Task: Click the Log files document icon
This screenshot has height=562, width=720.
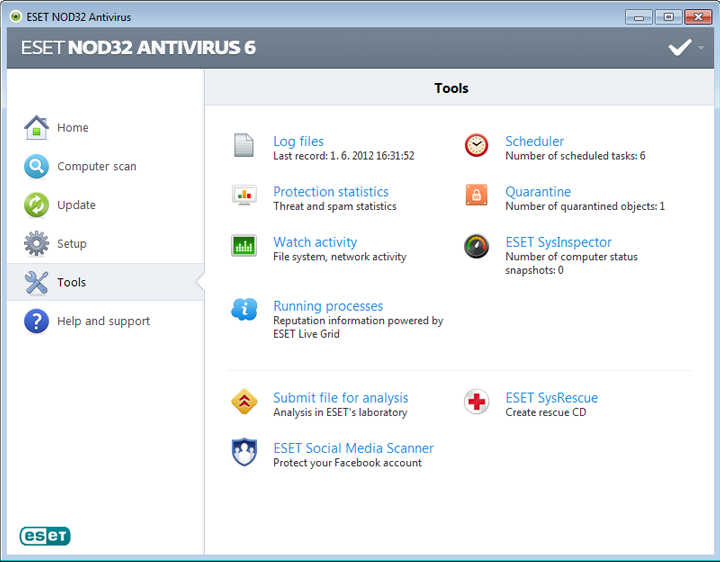Action: (x=244, y=145)
